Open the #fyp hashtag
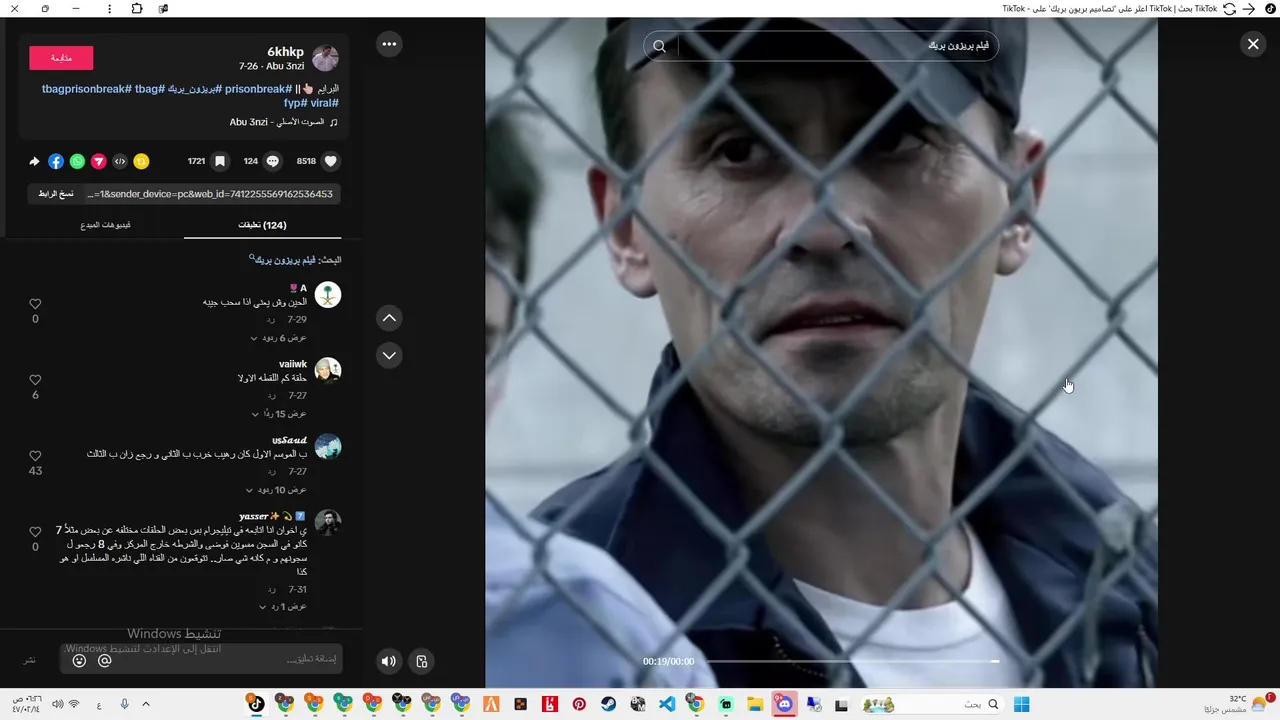This screenshot has width=1280, height=720. [x=295, y=103]
